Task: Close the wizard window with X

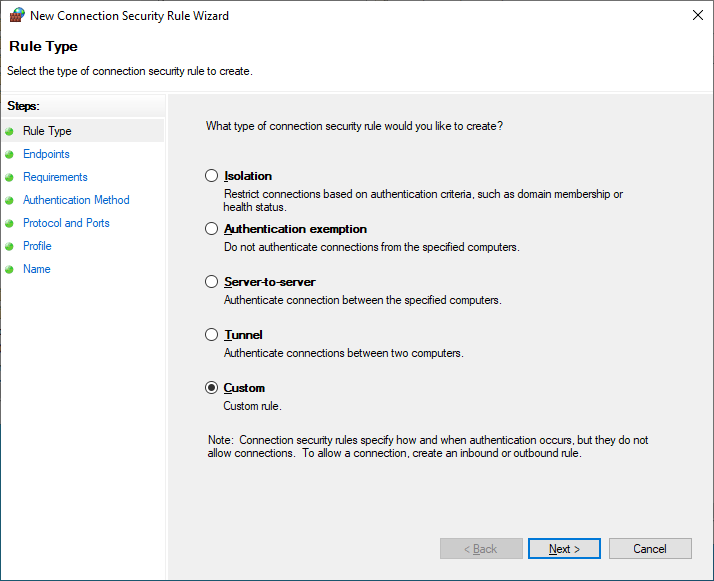Action: point(698,15)
